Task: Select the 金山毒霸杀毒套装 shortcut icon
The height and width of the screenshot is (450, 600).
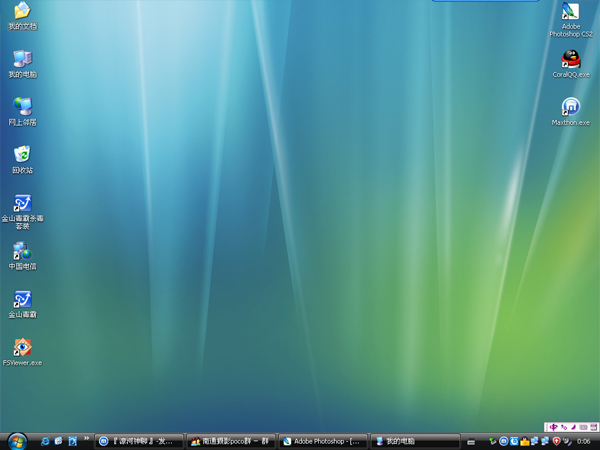Action: [x=22, y=203]
